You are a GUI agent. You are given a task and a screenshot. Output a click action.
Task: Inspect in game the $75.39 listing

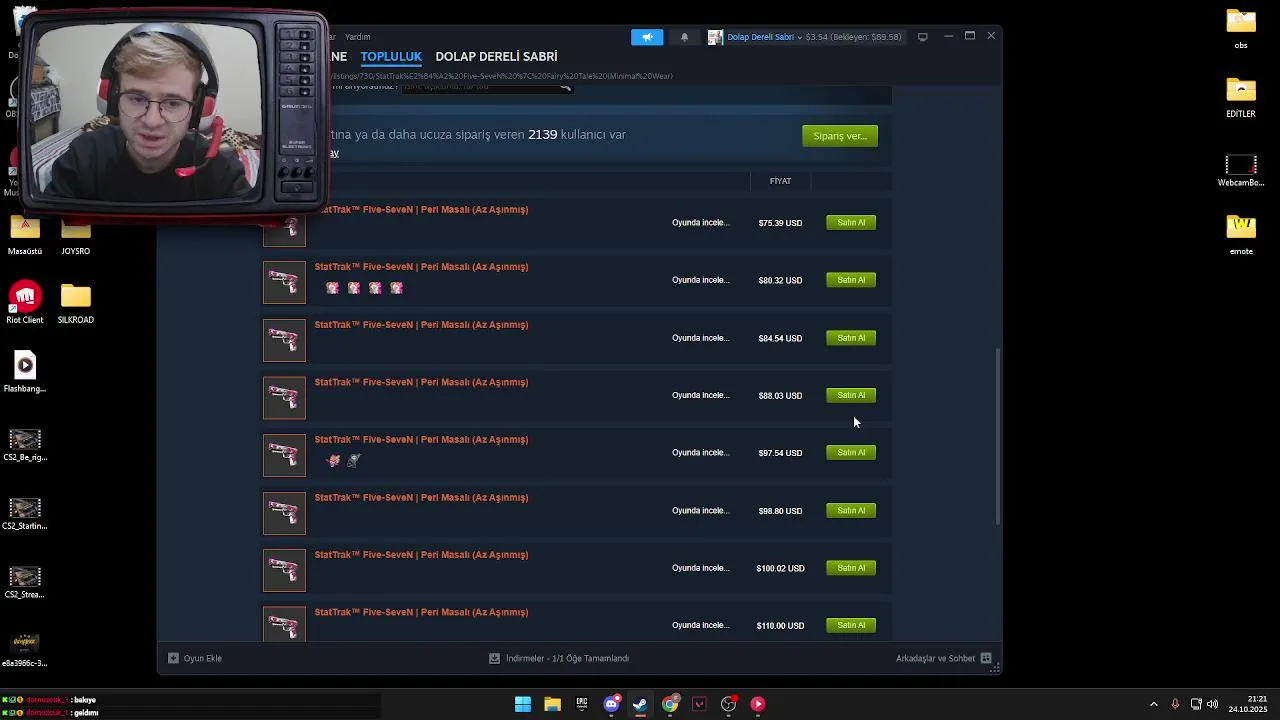[700, 223]
